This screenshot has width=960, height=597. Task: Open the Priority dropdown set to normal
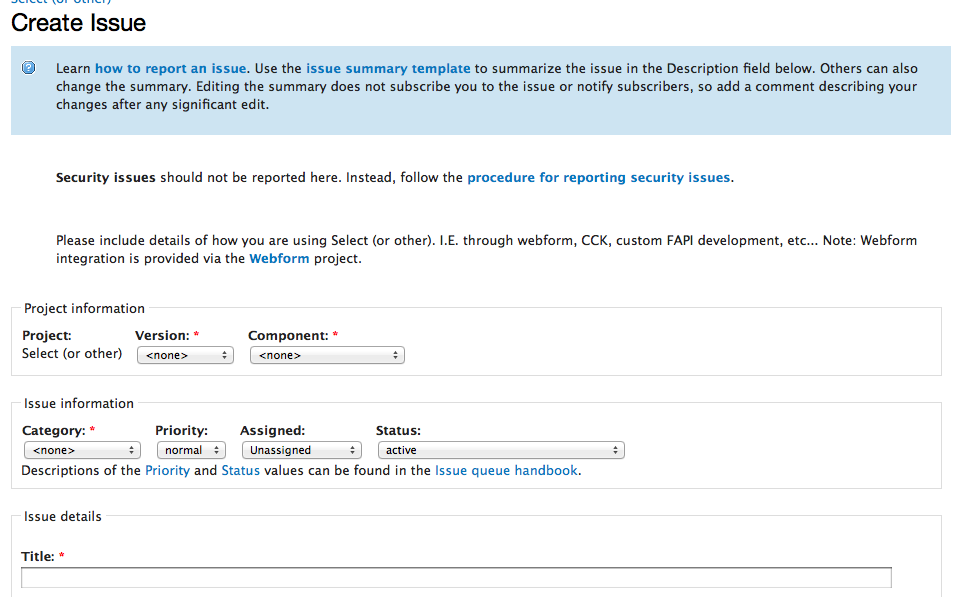pos(191,450)
